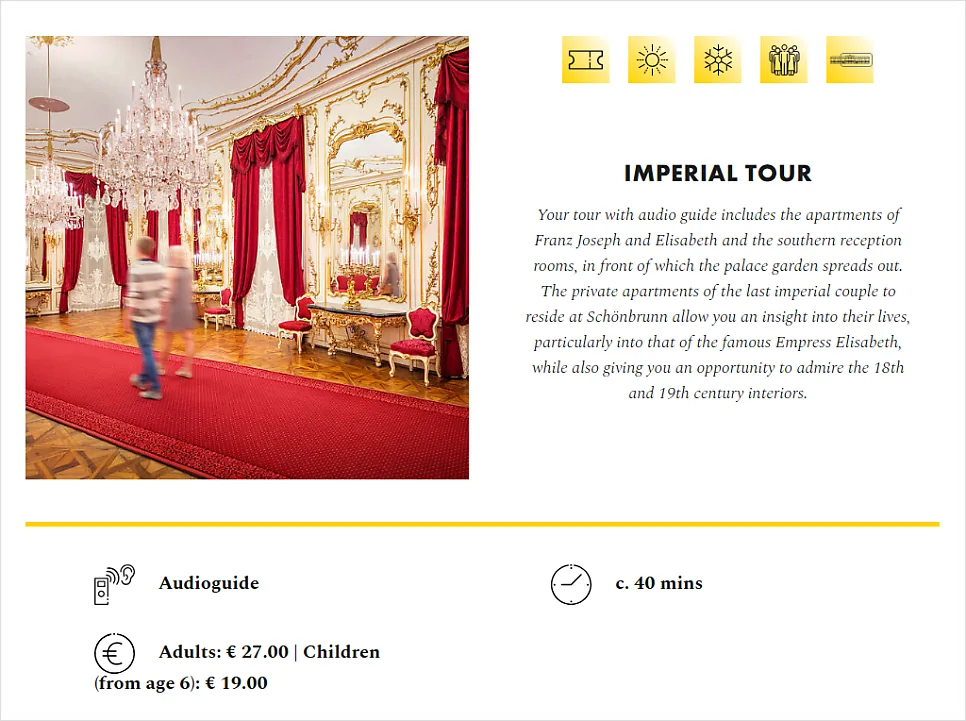Click the Audioguide label
The height and width of the screenshot is (721, 966).
(208, 583)
